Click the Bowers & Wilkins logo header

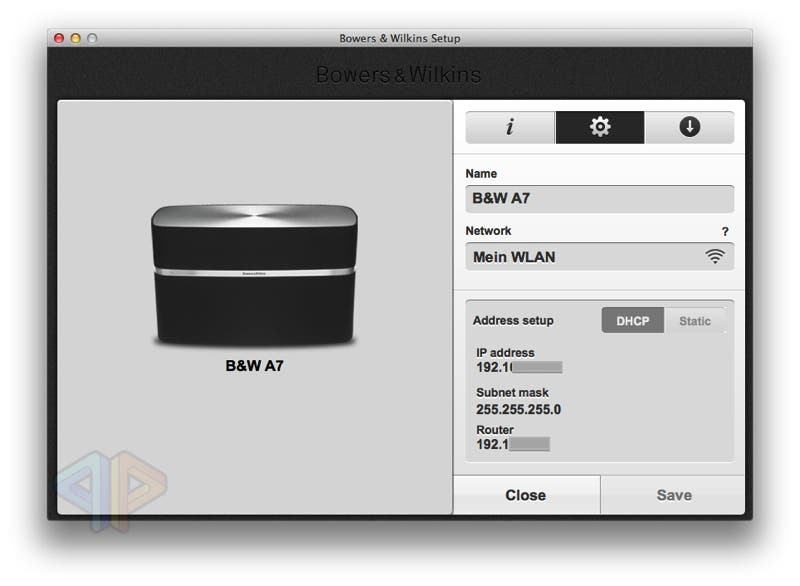coord(398,75)
